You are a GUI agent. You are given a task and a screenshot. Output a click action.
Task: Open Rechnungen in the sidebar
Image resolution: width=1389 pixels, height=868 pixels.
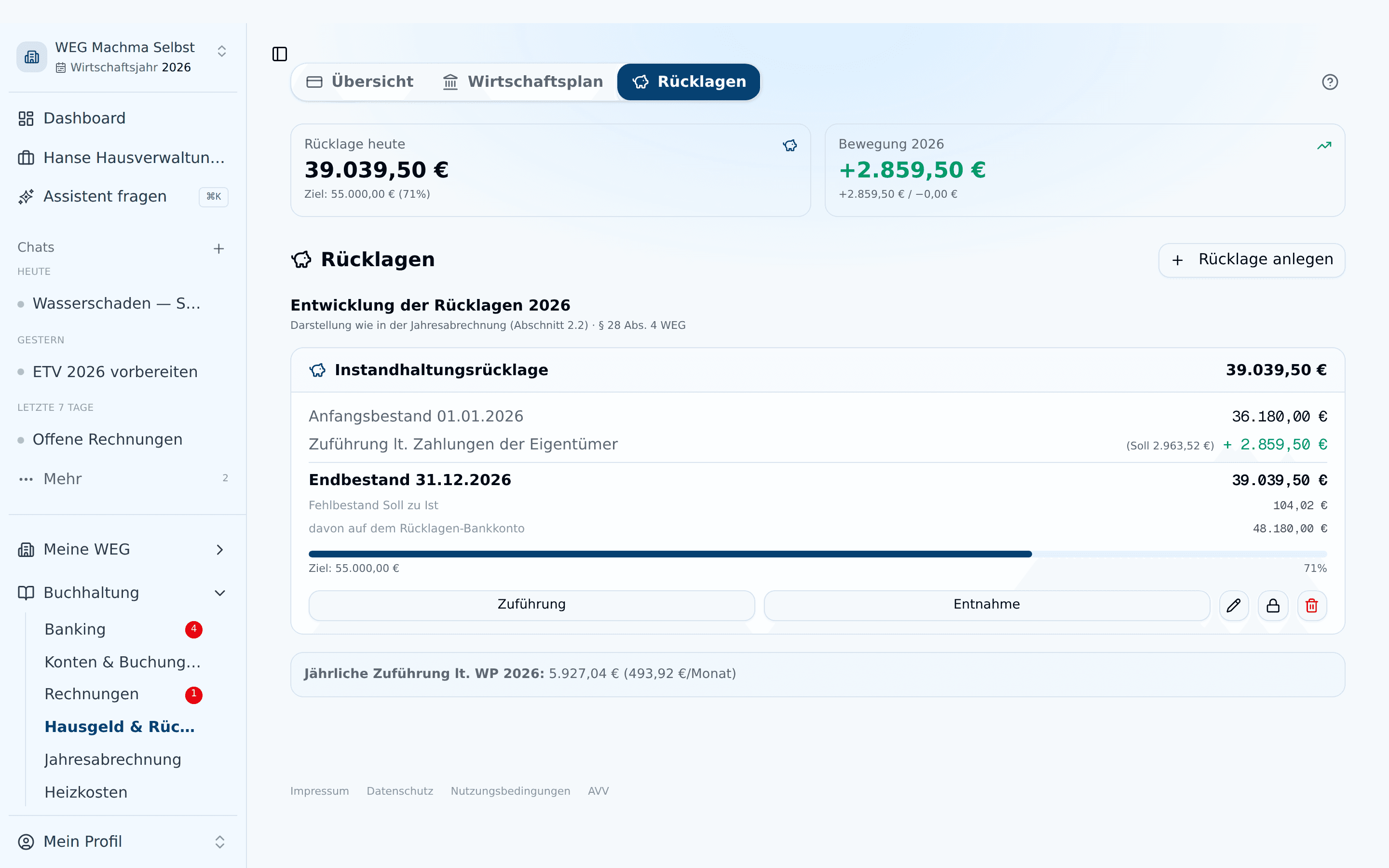coord(123,694)
